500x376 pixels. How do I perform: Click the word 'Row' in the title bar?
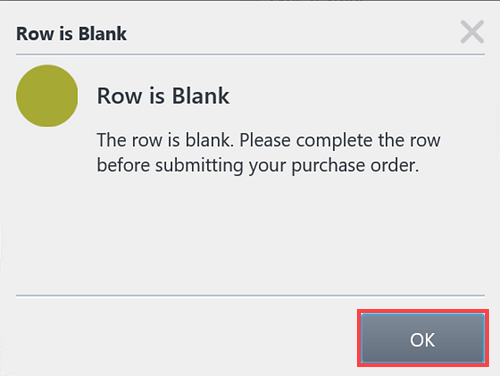[x=35, y=34]
